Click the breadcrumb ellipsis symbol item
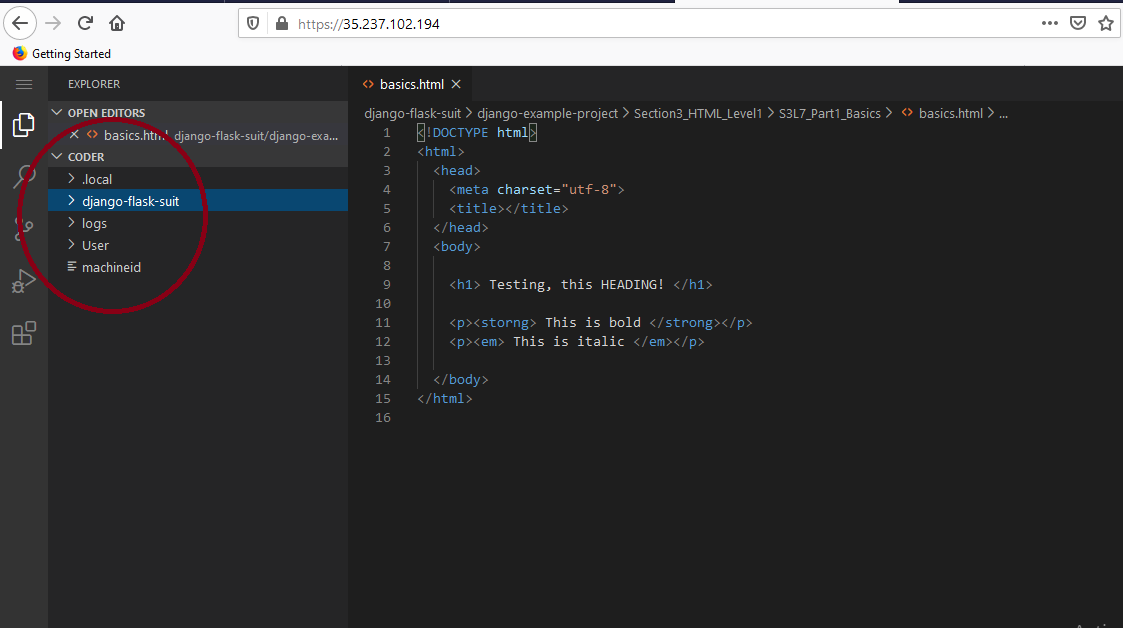 1003,113
